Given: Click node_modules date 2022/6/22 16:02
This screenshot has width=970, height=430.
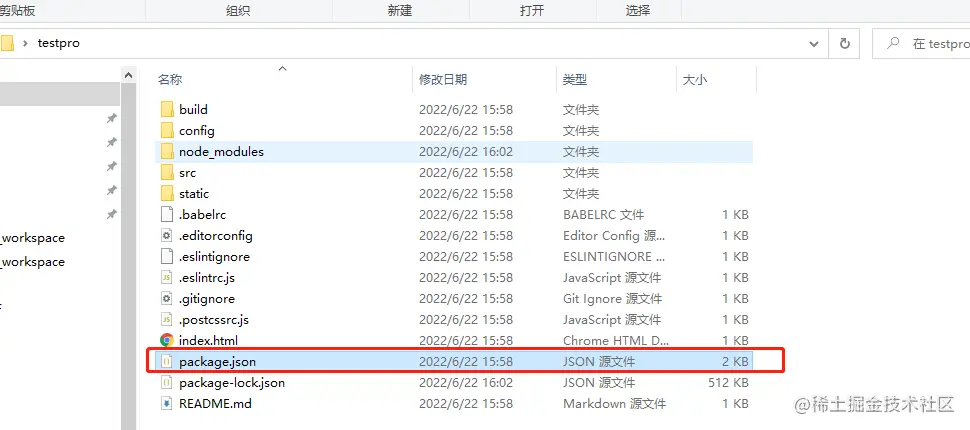Looking at the screenshot, I should (x=466, y=152).
